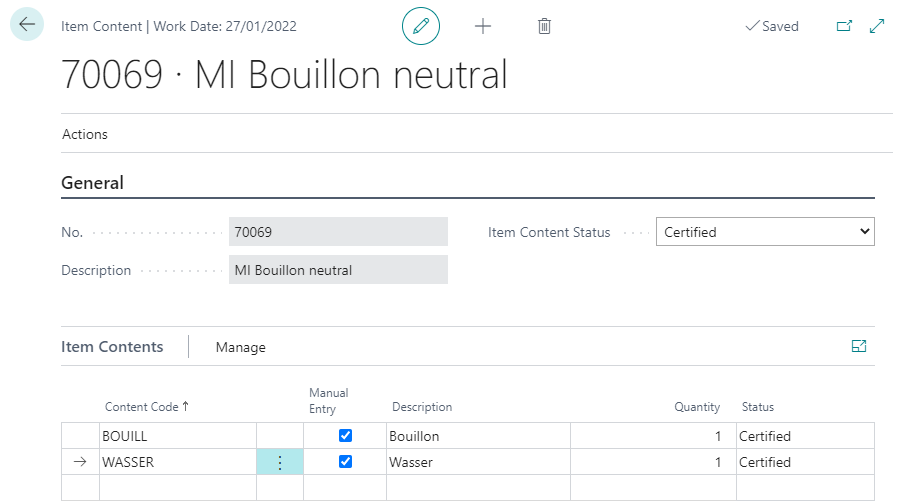Toggle Manual Entry checkbox for WASSER

click(x=346, y=462)
